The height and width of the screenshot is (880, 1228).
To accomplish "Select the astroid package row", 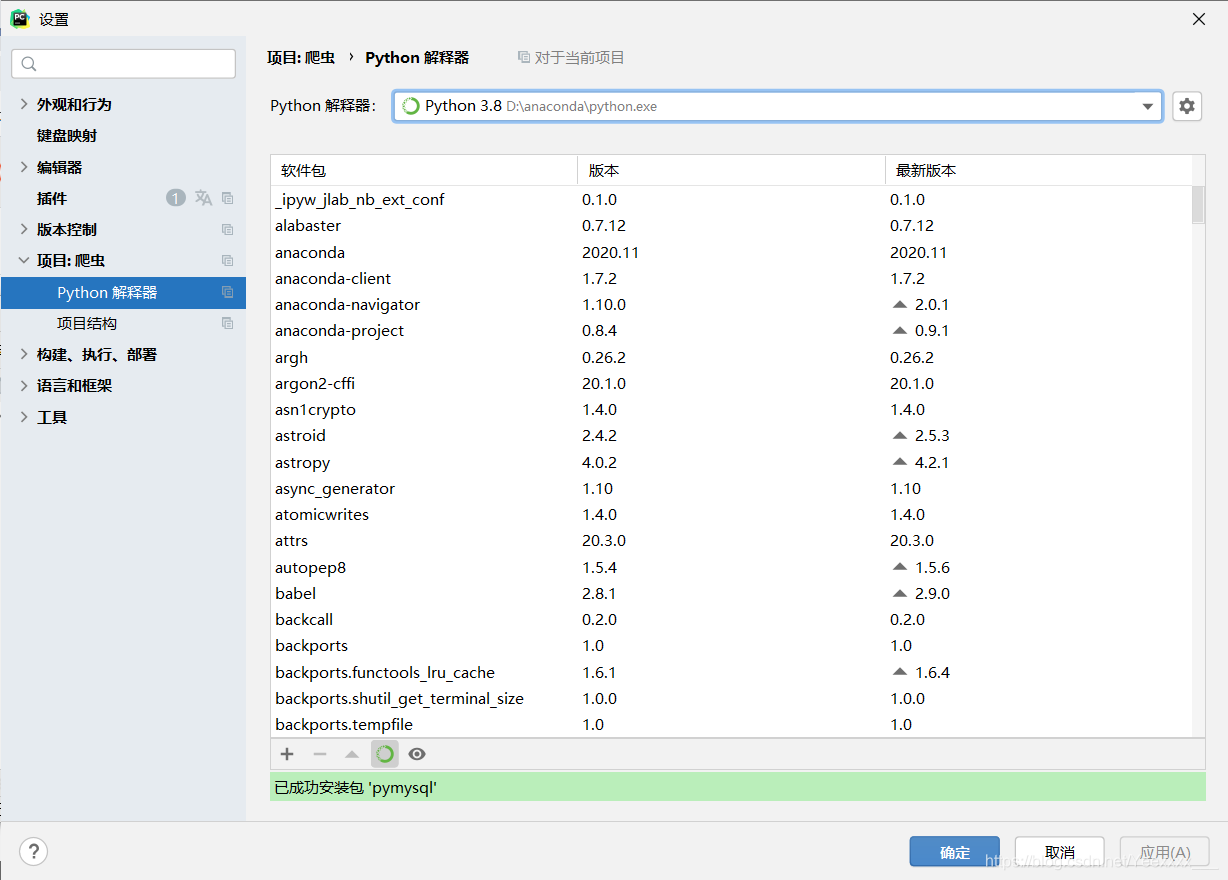I will click(731, 435).
